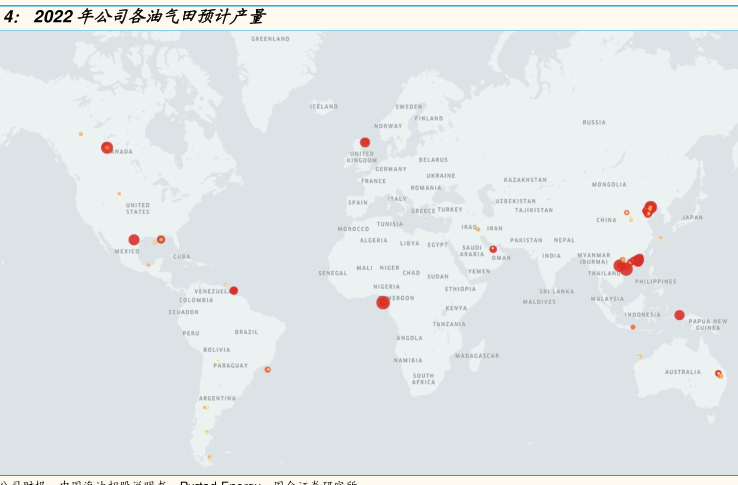Click the Russia country label
This screenshot has width=738, height=485.
pyautogui.click(x=594, y=122)
